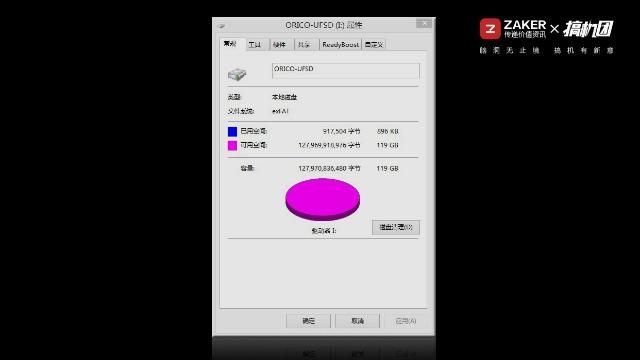Switch to the 常规 (General) tab
The height and width of the screenshot is (360, 640).
[230, 44]
